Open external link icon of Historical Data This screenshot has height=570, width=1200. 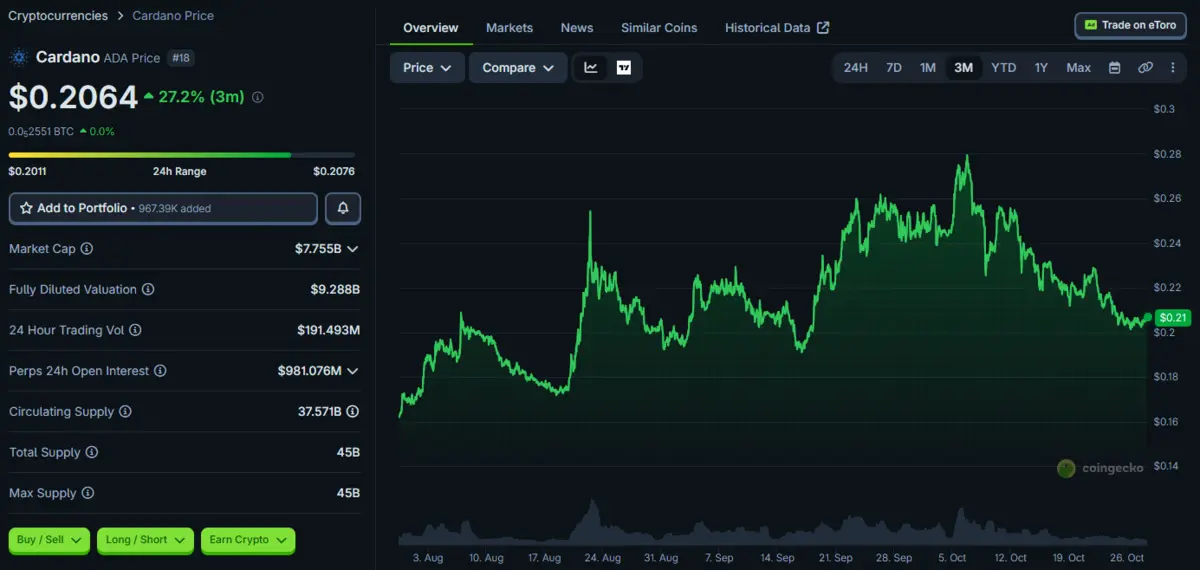(x=823, y=28)
